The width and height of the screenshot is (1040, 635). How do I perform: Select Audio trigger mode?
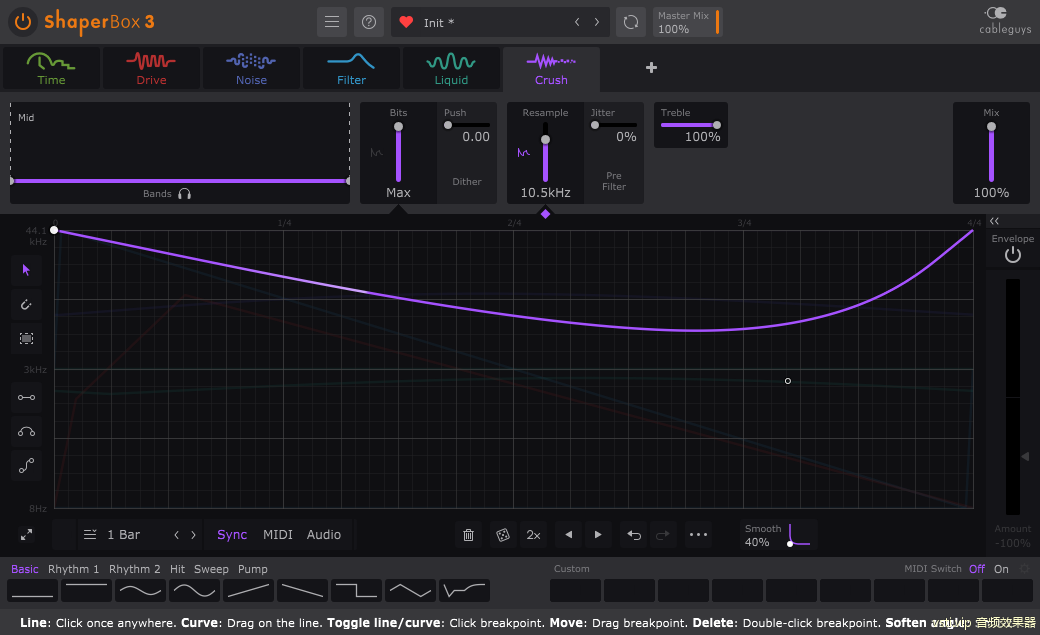click(324, 535)
